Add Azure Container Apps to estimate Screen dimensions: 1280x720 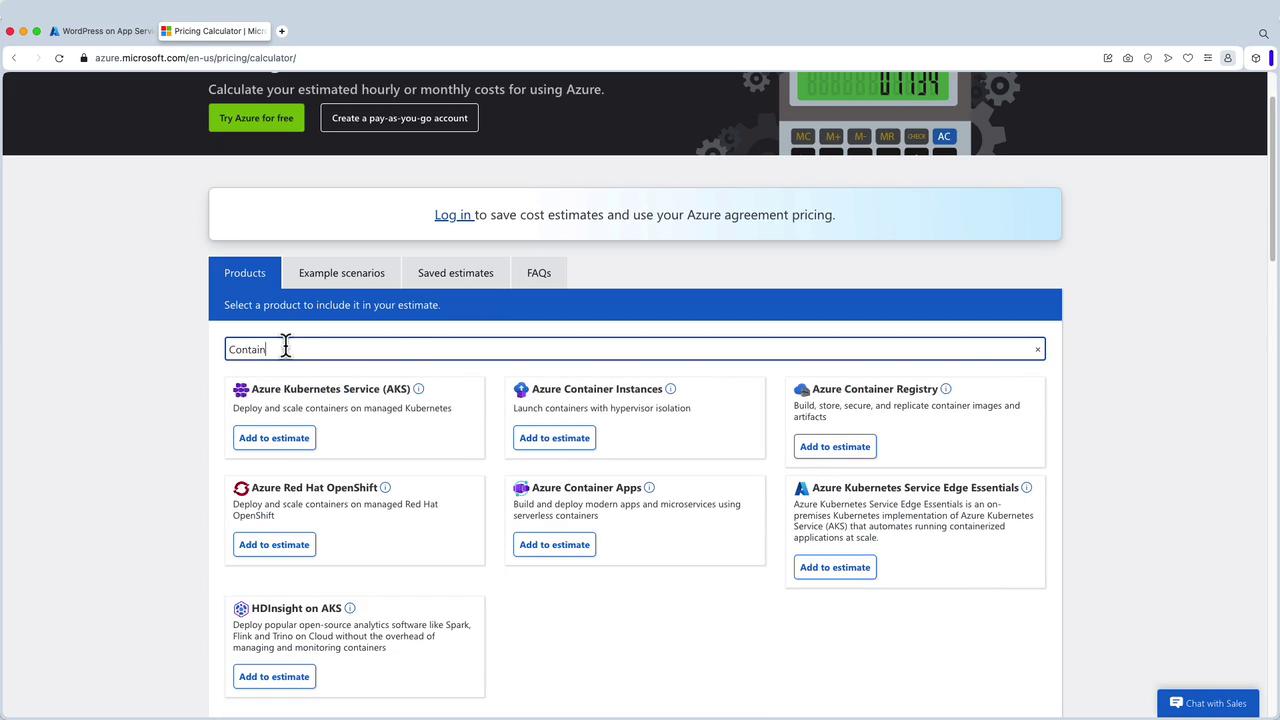555,545
